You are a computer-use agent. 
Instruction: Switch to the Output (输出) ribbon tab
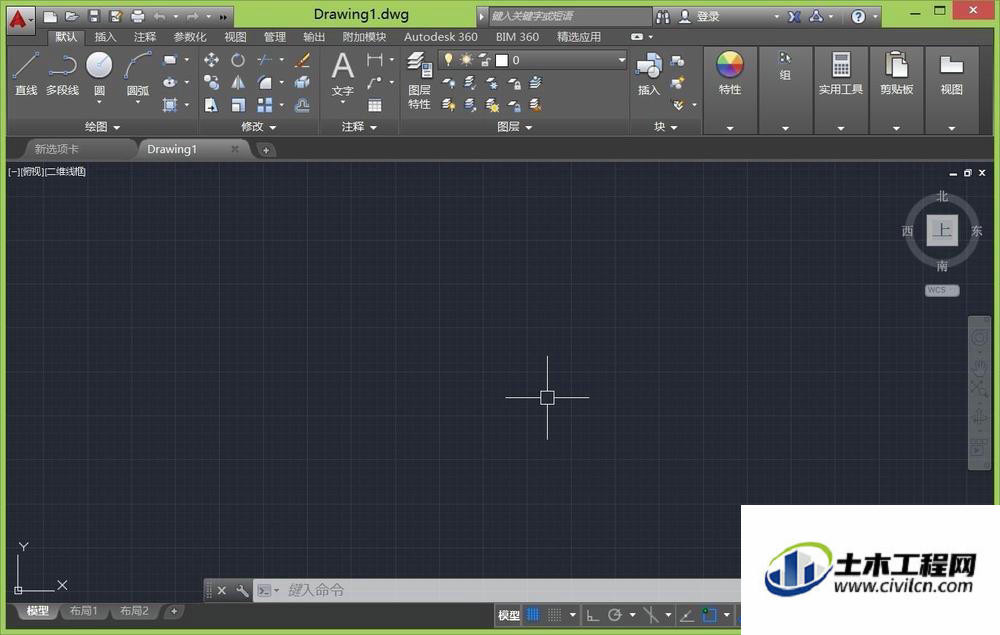coord(314,37)
